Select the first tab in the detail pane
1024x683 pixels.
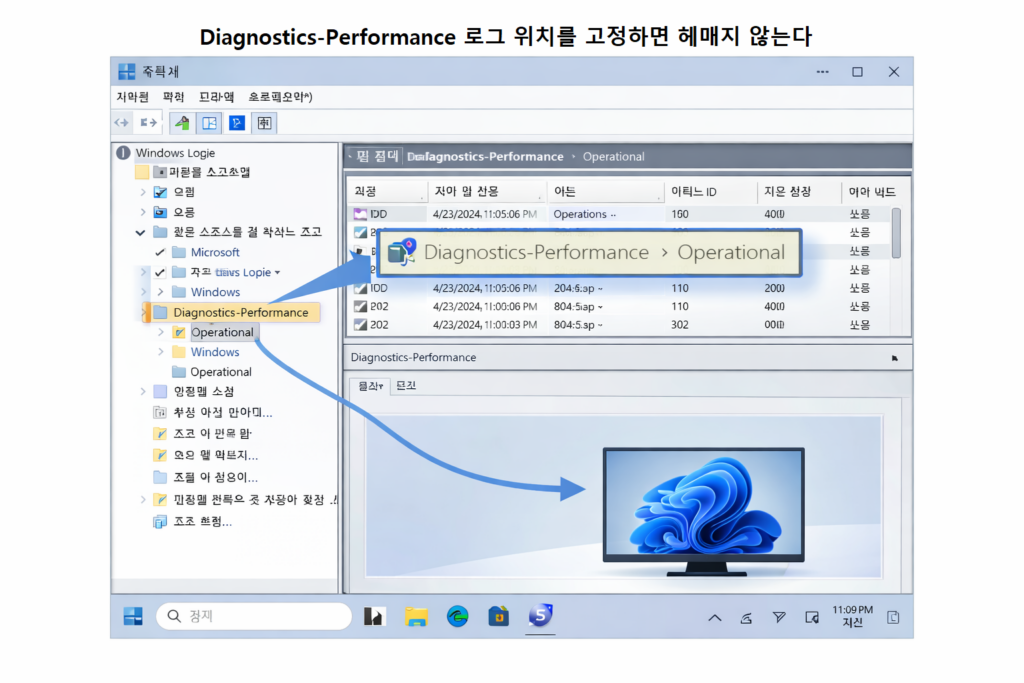(x=370, y=386)
